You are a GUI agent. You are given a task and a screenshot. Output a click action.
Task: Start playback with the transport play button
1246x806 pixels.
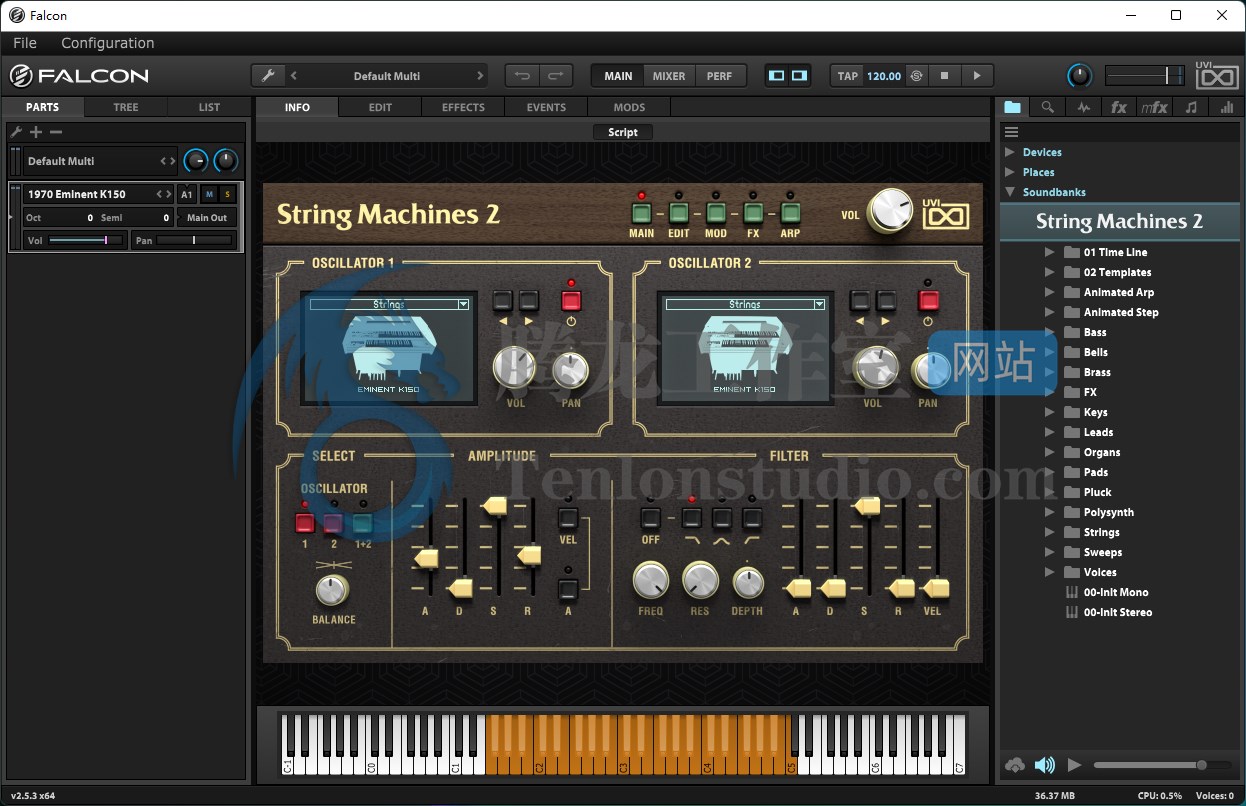pyautogui.click(x=977, y=76)
